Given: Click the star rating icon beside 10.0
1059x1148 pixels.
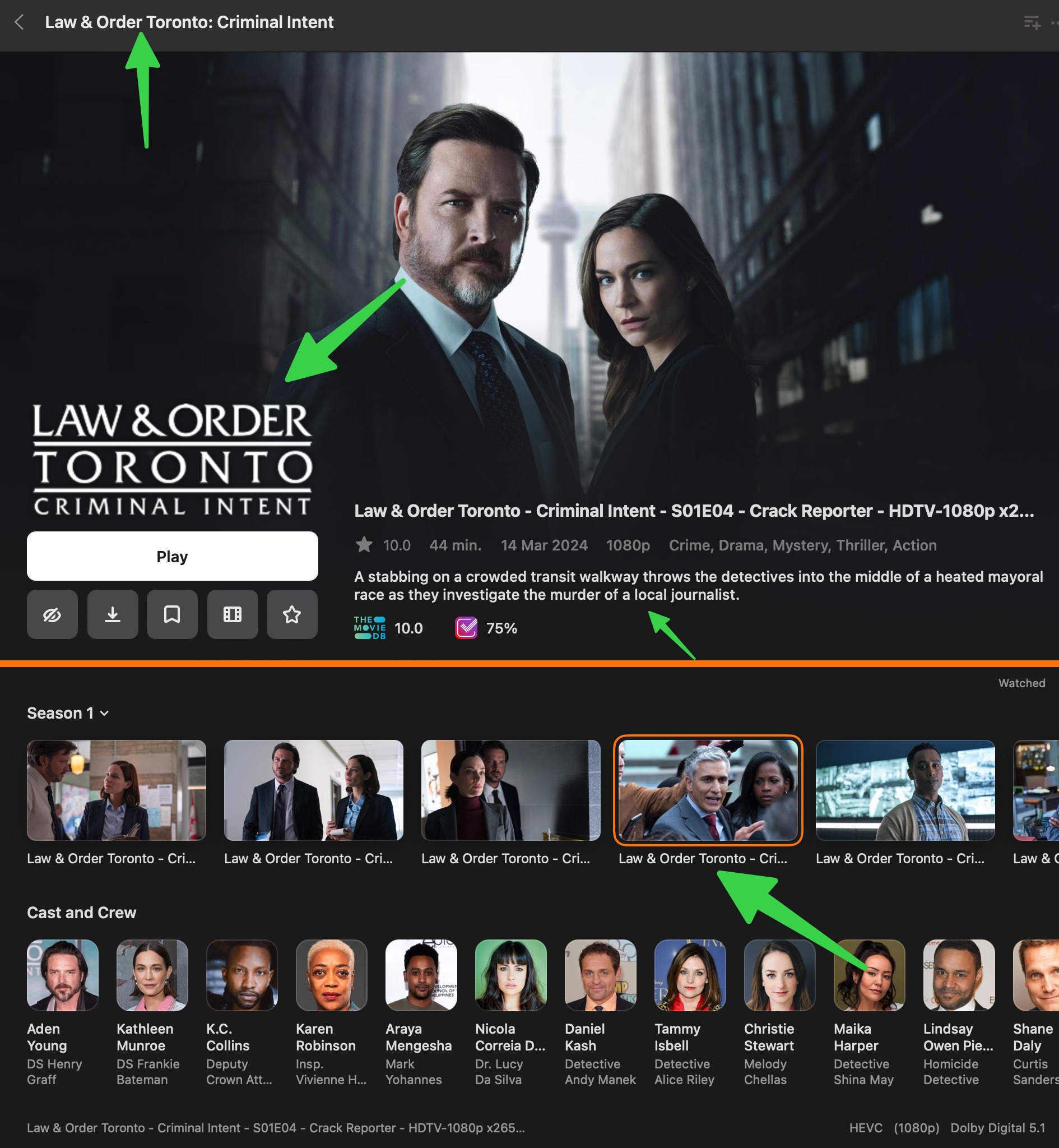Looking at the screenshot, I should (x=364, y=544).
